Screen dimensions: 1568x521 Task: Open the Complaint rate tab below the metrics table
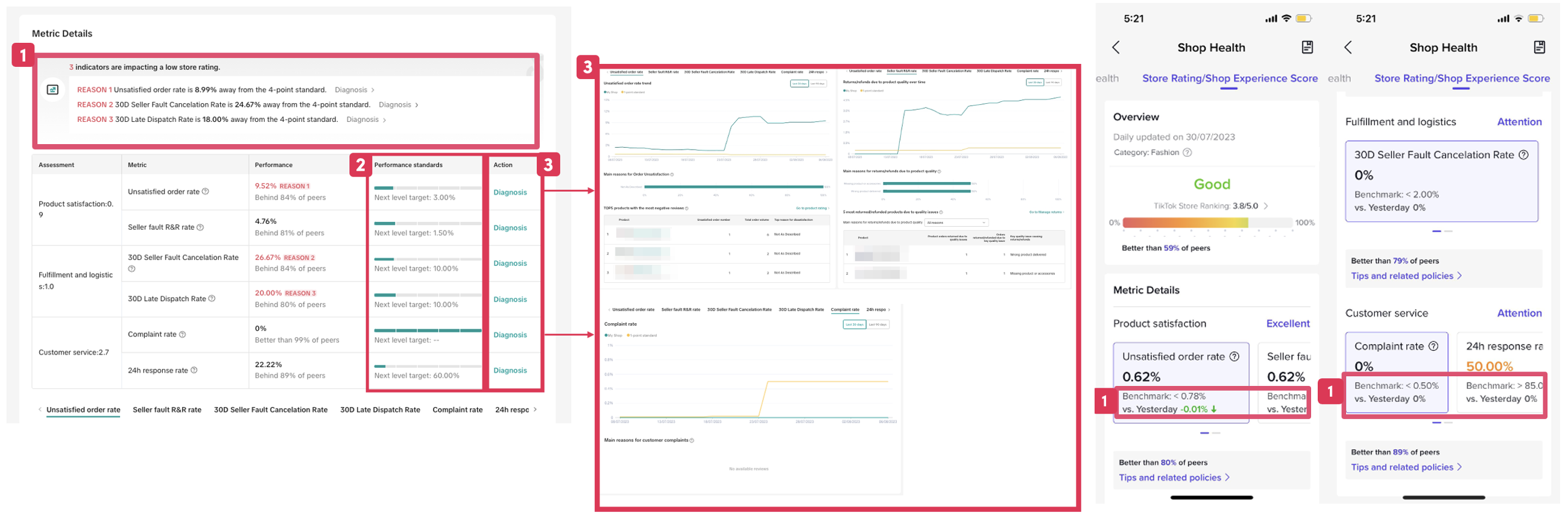coord(457,410)
